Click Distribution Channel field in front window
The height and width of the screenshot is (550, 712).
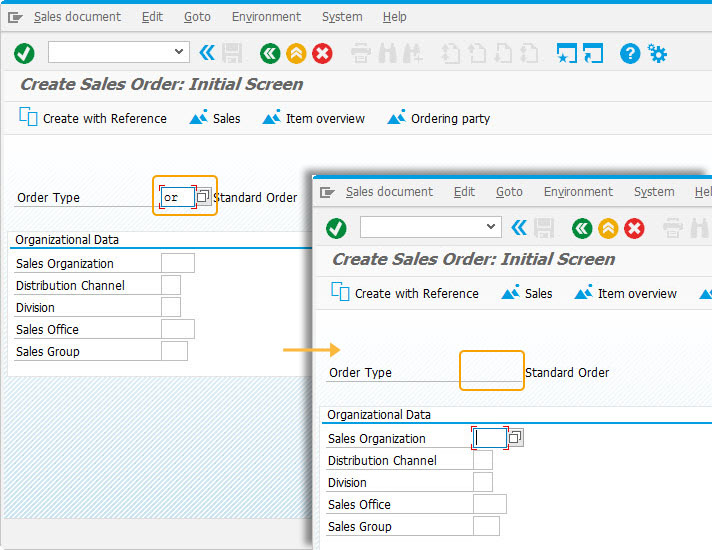tap(483, 460)
